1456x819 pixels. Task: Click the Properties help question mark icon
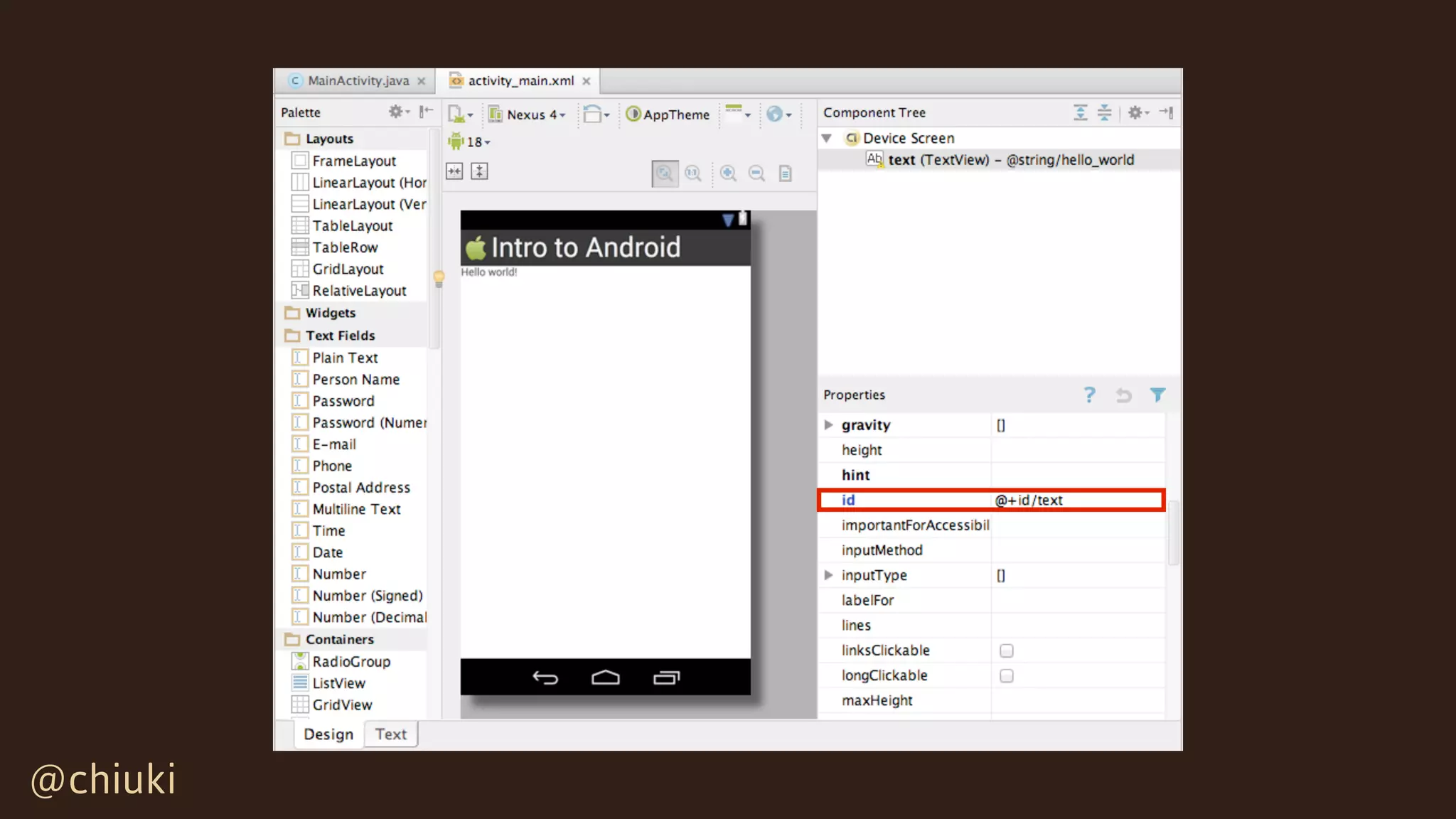coord(1089,395)
